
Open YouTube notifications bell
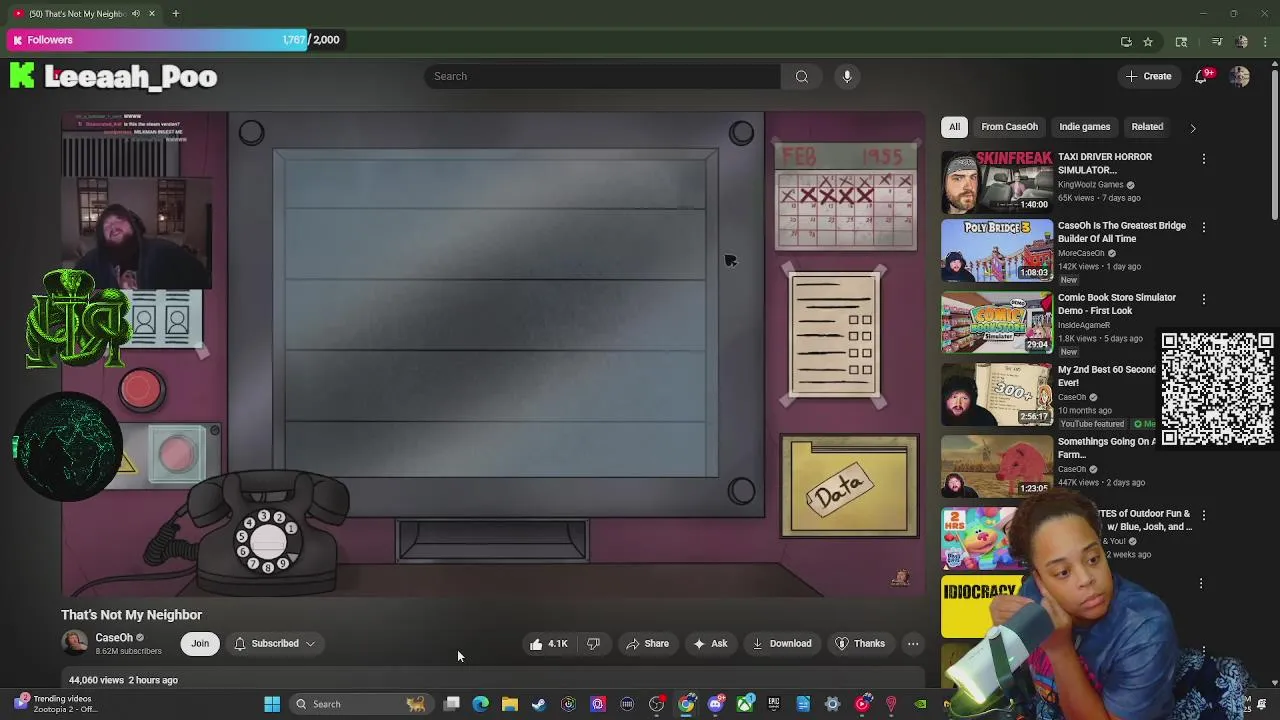1202,76
